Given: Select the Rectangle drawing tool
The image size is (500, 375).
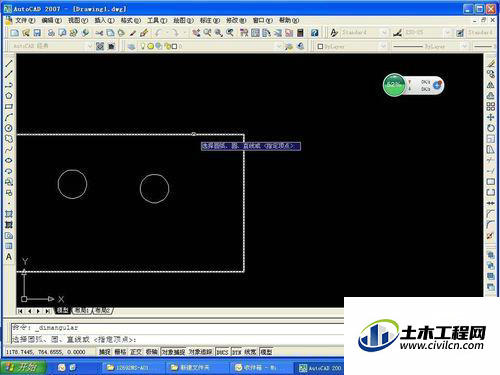Looking at the screenshot, I should click(x=9, y=107).
